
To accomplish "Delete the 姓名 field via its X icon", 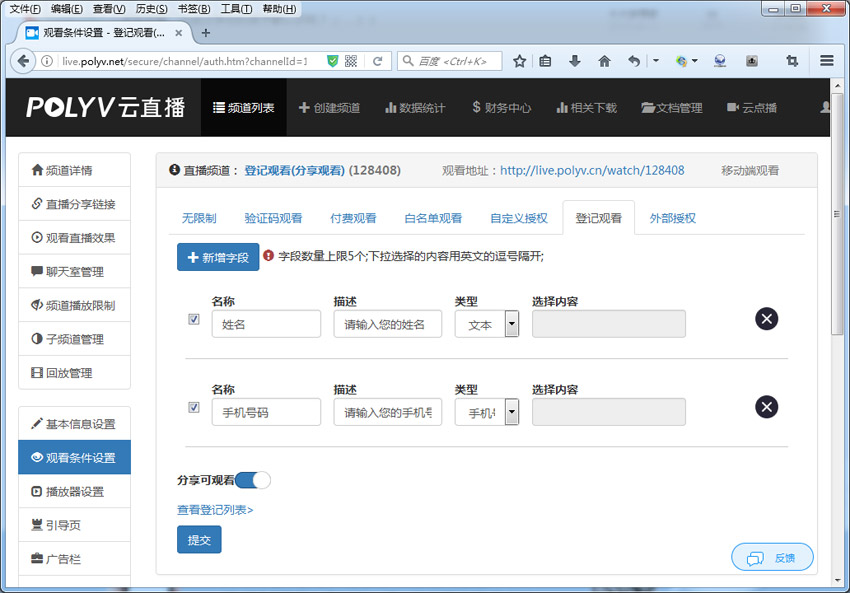I will point(766,319).
